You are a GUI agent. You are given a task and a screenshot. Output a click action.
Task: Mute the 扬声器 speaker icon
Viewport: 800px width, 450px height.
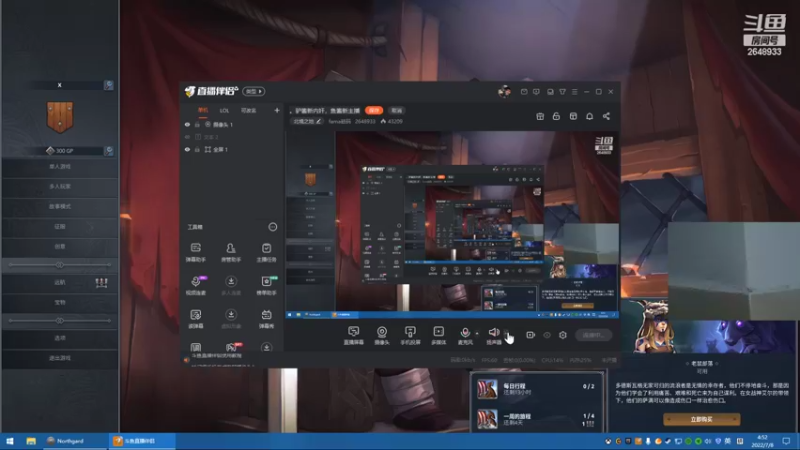pos(493,335)
